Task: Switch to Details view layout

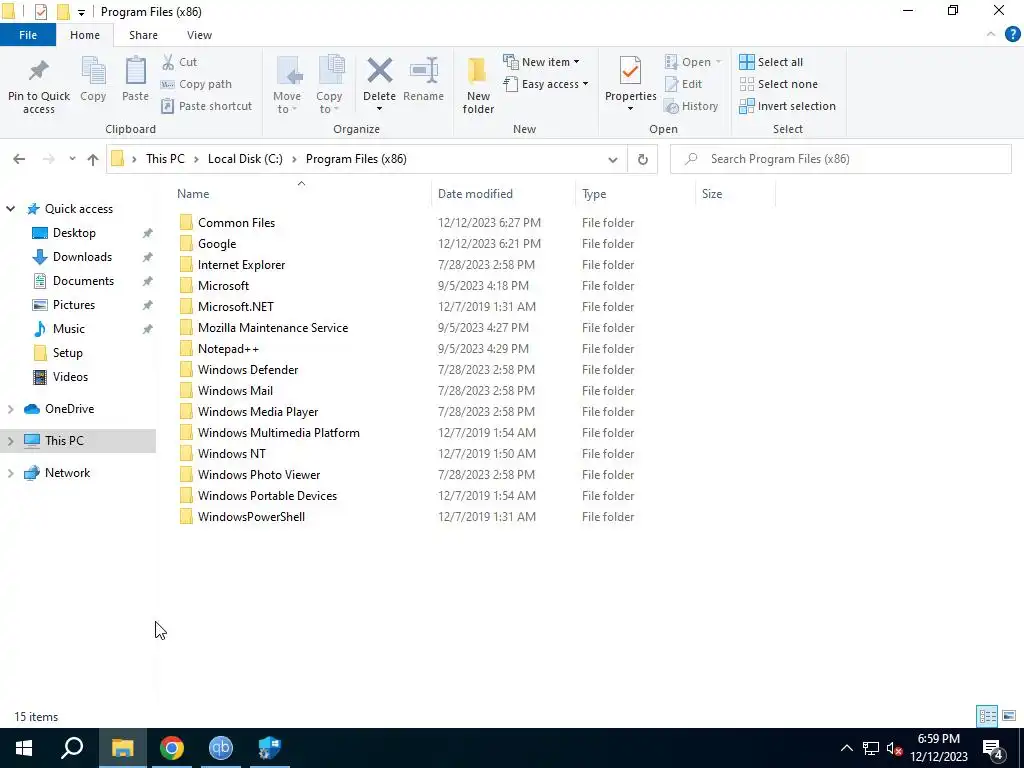Action: tap(987, 716)
